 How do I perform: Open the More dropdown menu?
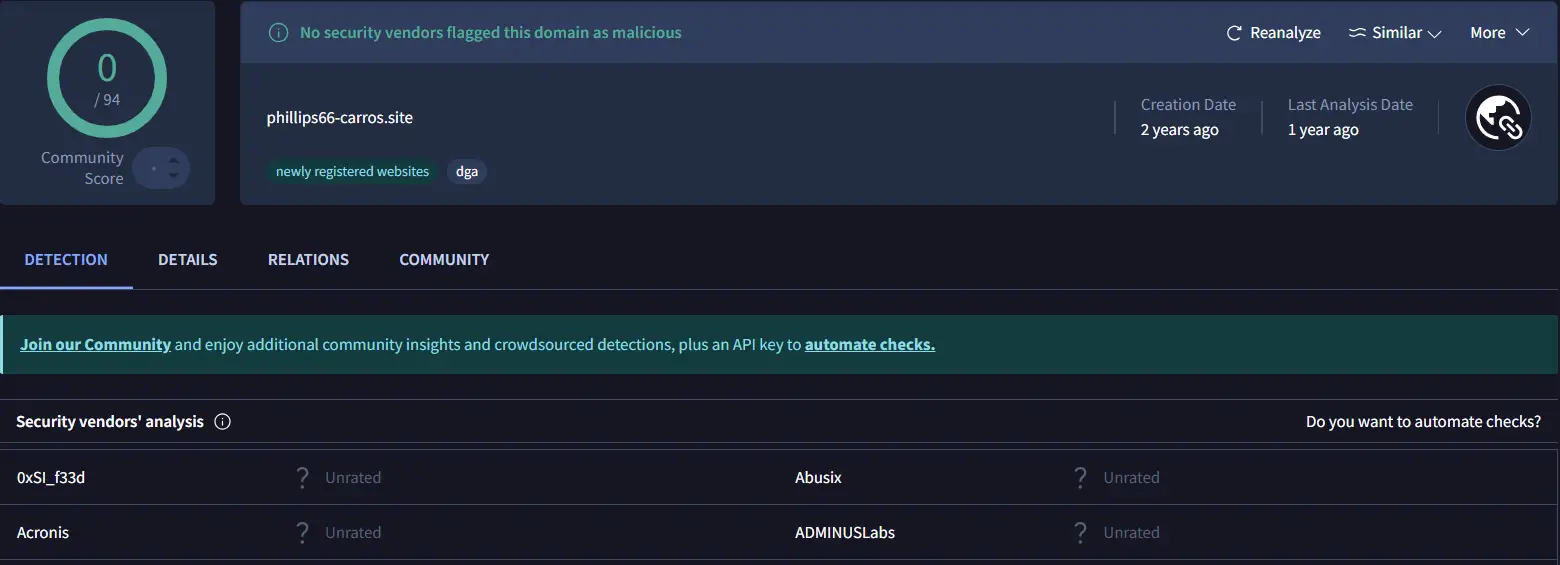(x=1500, y=33)
